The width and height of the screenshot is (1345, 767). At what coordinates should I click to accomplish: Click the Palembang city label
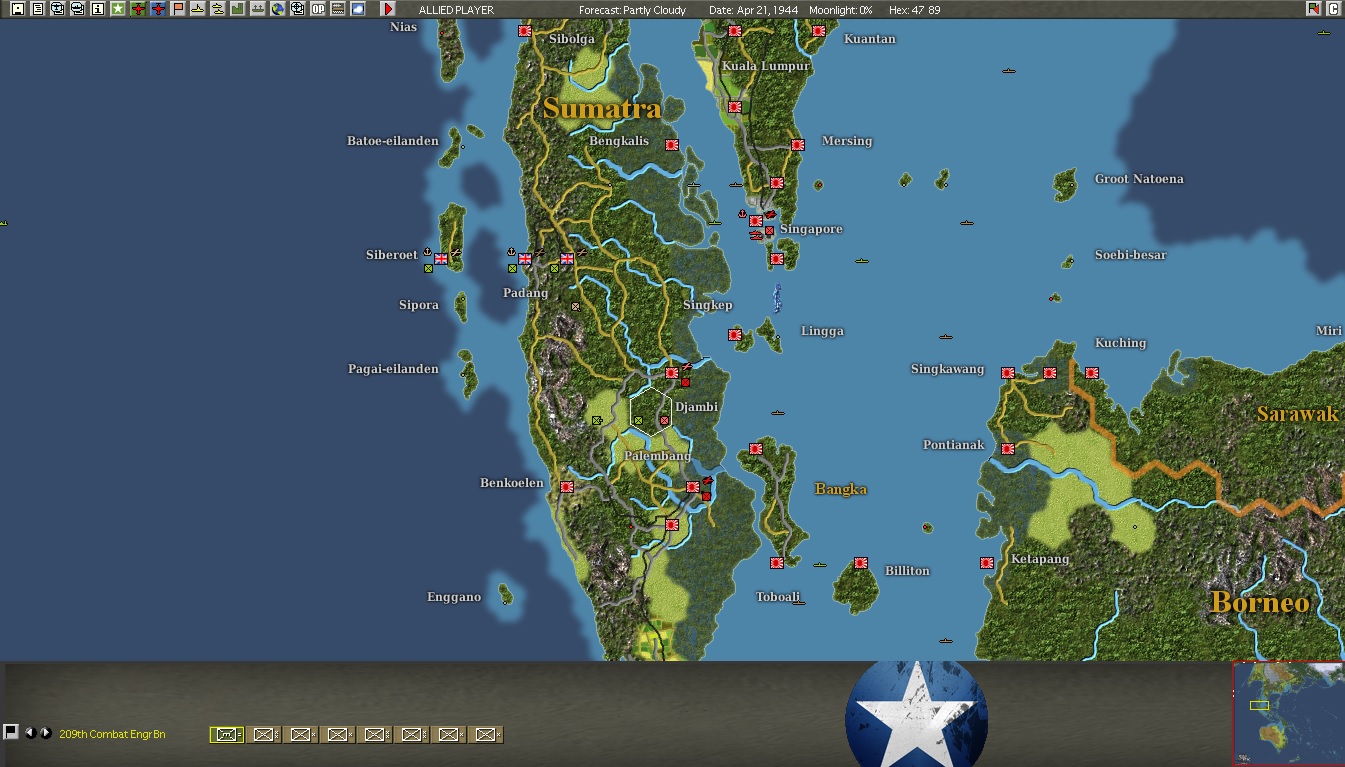click(x=658, y=456)
